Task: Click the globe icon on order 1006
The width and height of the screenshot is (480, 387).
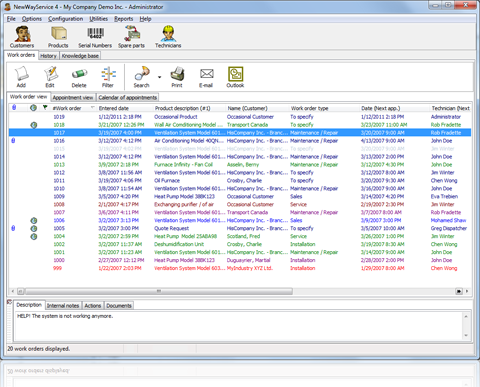Action: [x=34, y=220]
